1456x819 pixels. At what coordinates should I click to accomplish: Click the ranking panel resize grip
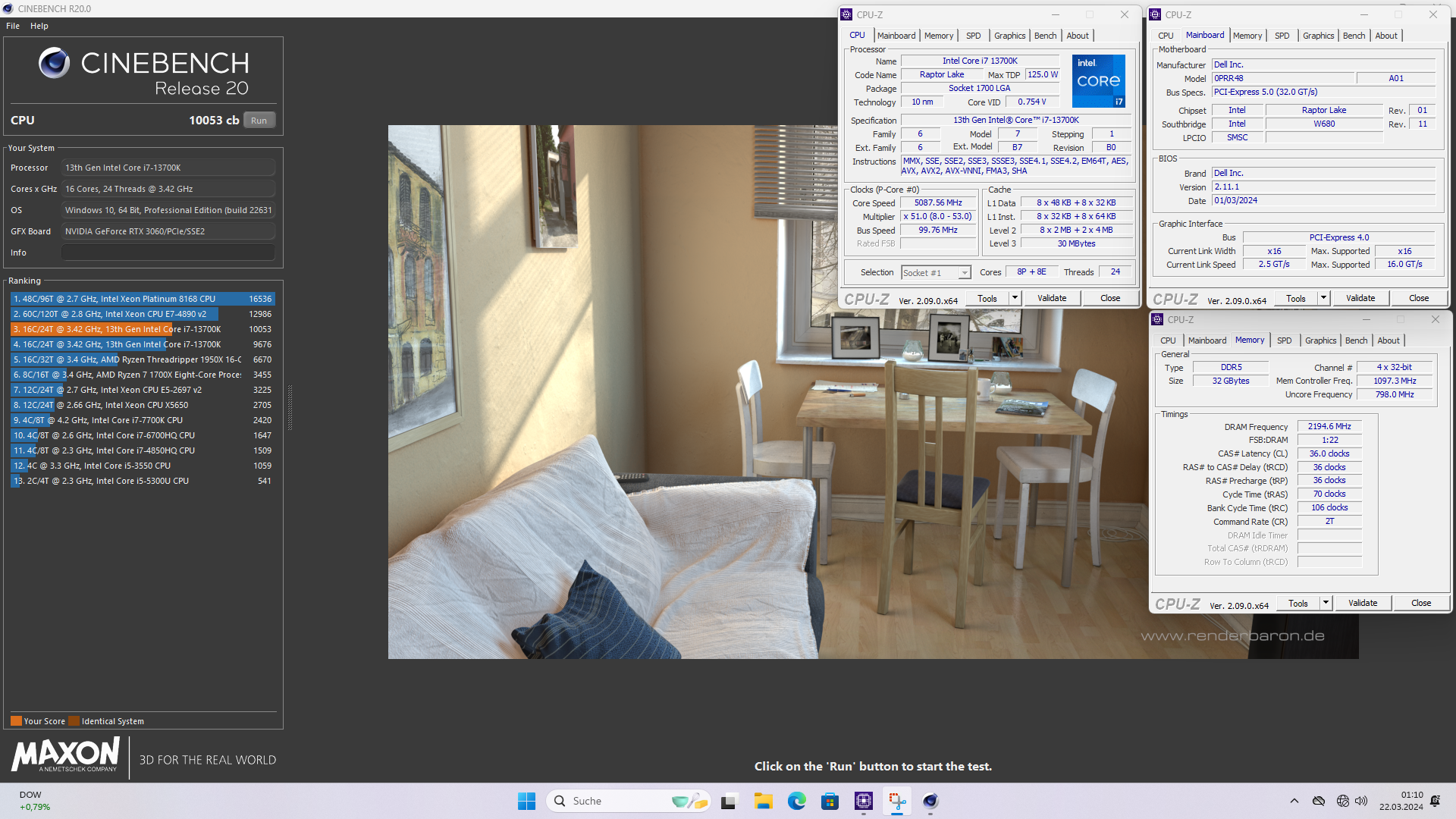[x=290, y=407]
